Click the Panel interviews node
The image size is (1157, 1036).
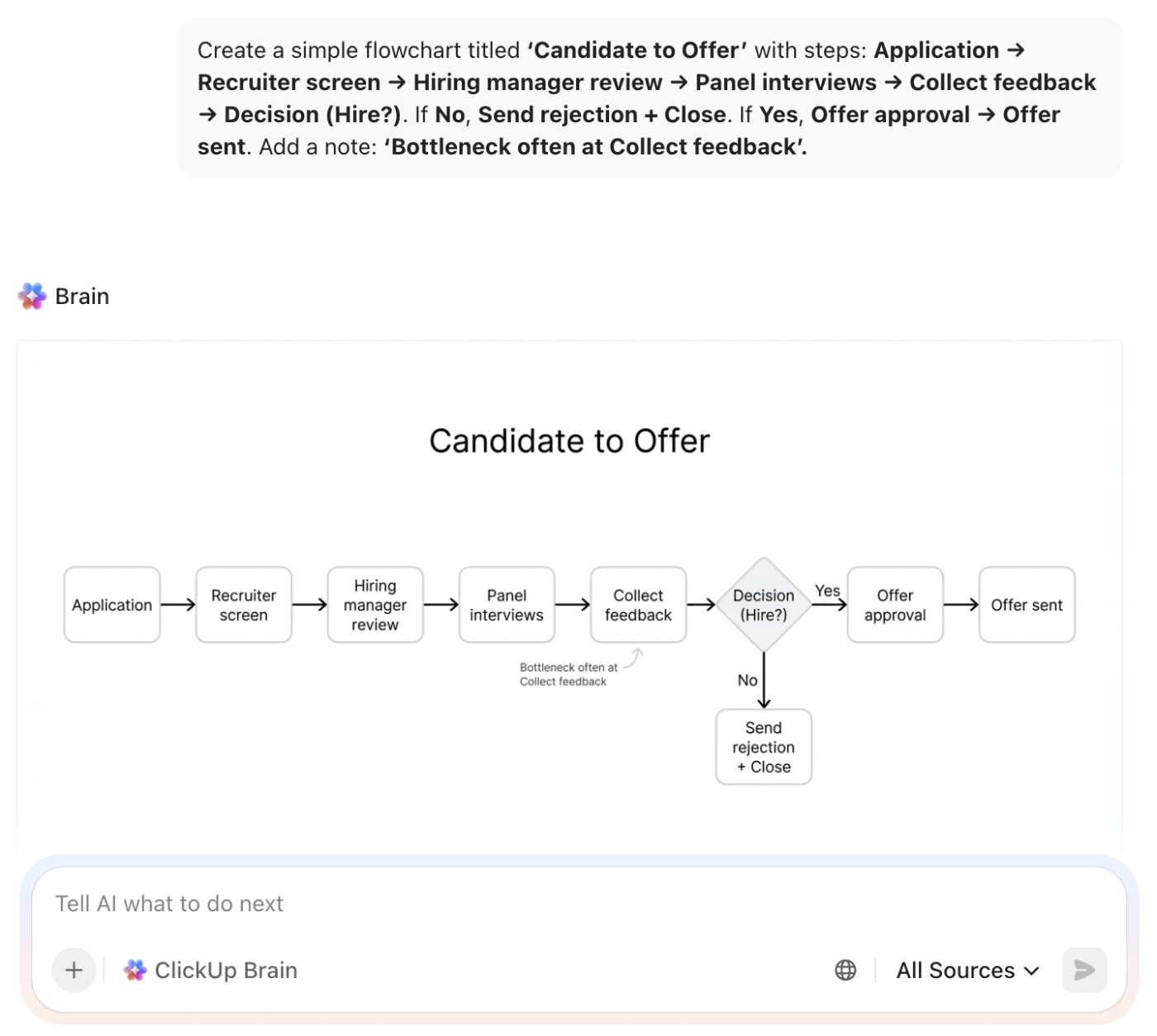pyautogui.click(x=507, y=604)
